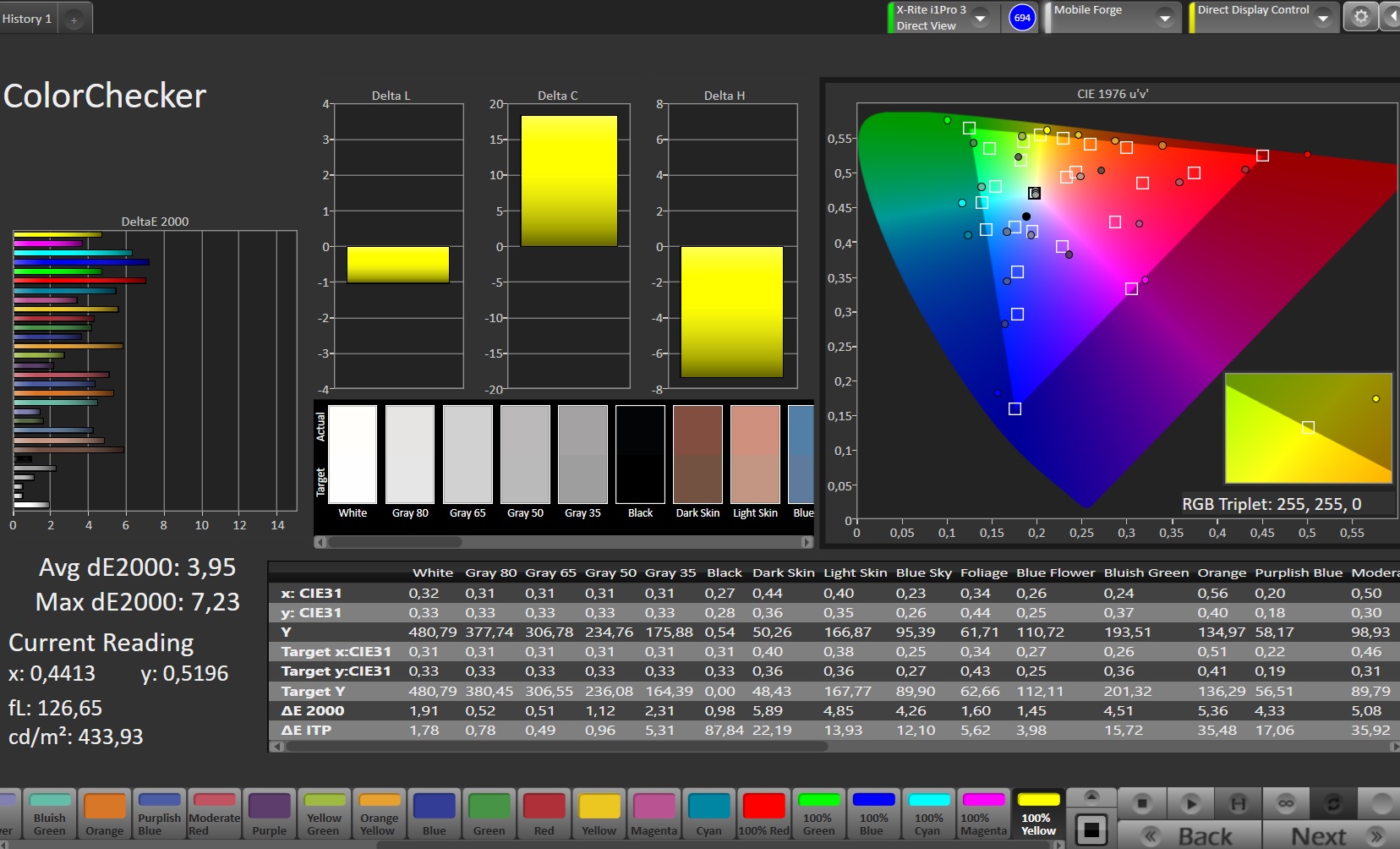
Task: Click the up-arrow above the pattern square
Action: tap(1091, 796)
